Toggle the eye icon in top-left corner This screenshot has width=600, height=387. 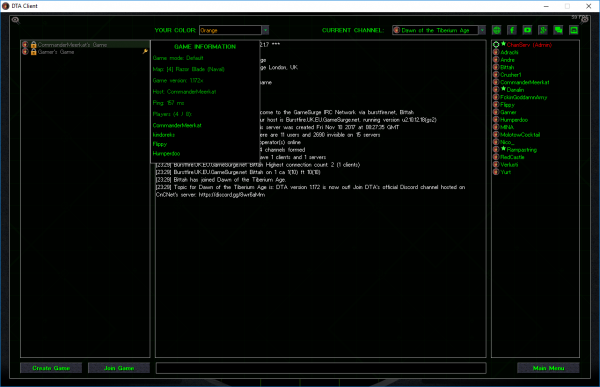[x=15, y=20]
